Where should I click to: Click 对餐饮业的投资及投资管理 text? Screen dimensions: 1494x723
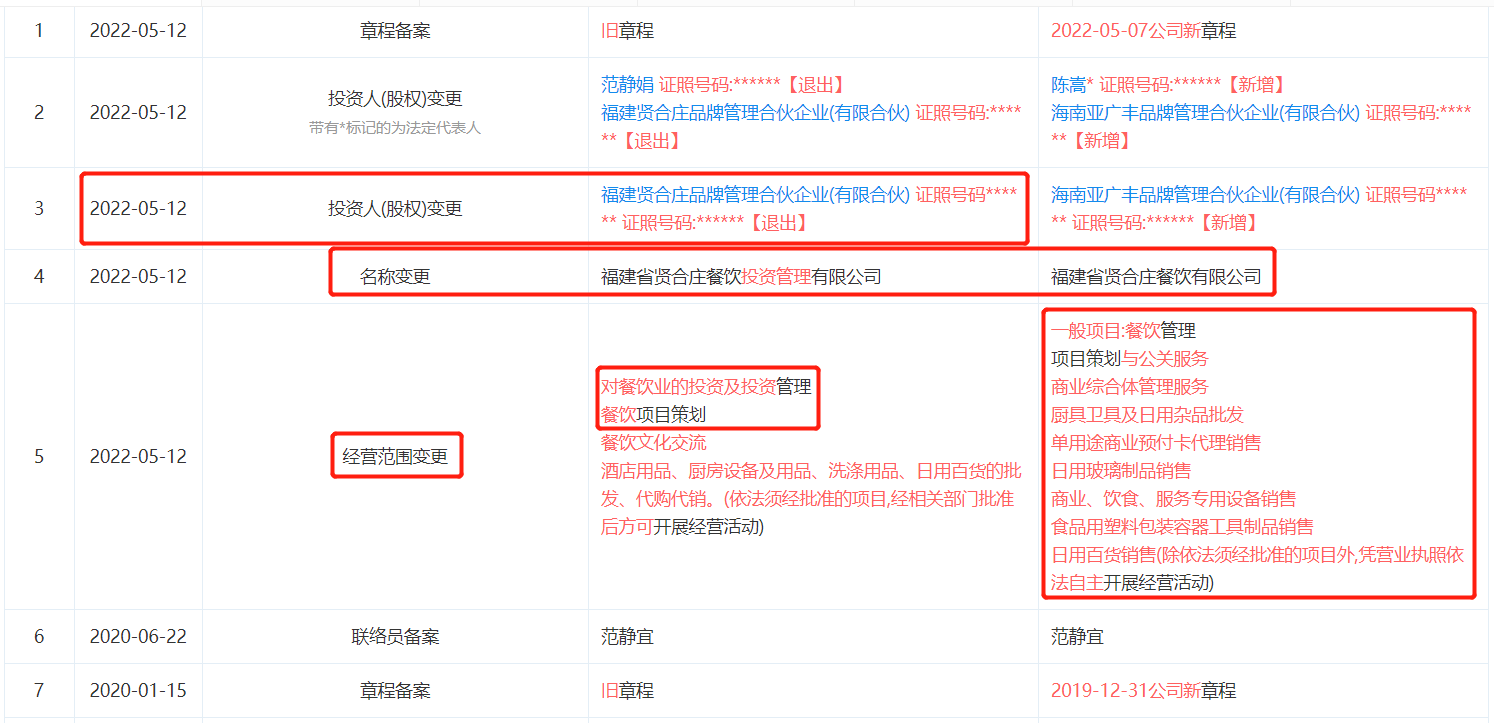click(x=706, y=386)
